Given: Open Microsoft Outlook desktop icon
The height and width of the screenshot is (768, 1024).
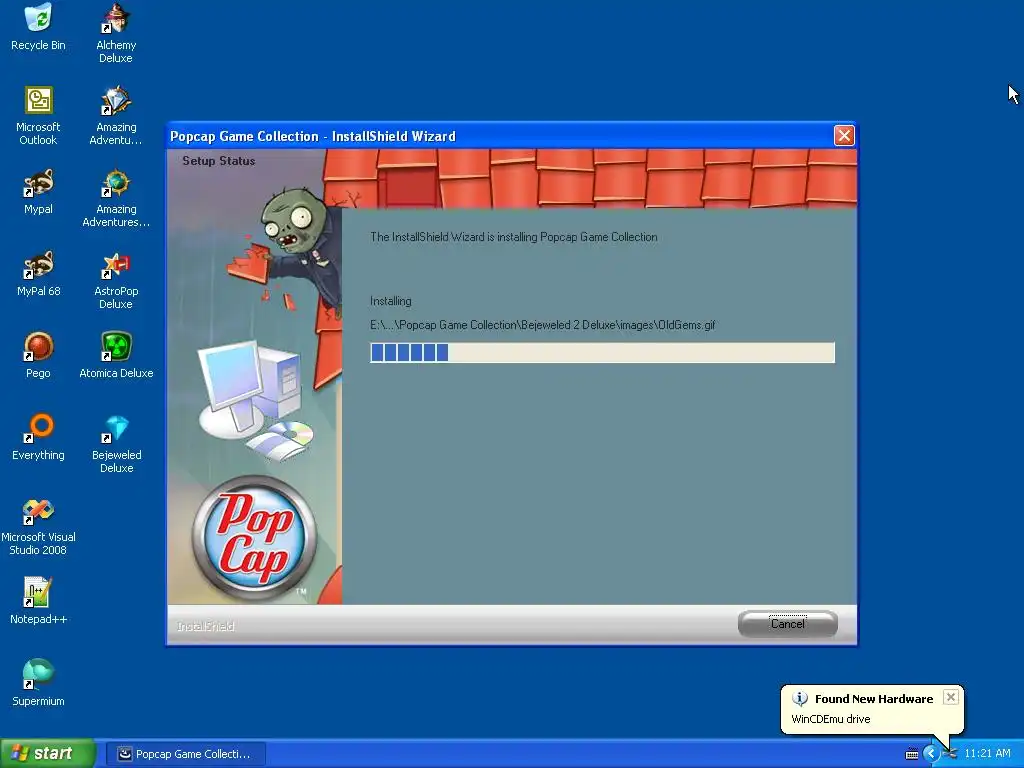Looking at the screenshot, I should point(38,116).
